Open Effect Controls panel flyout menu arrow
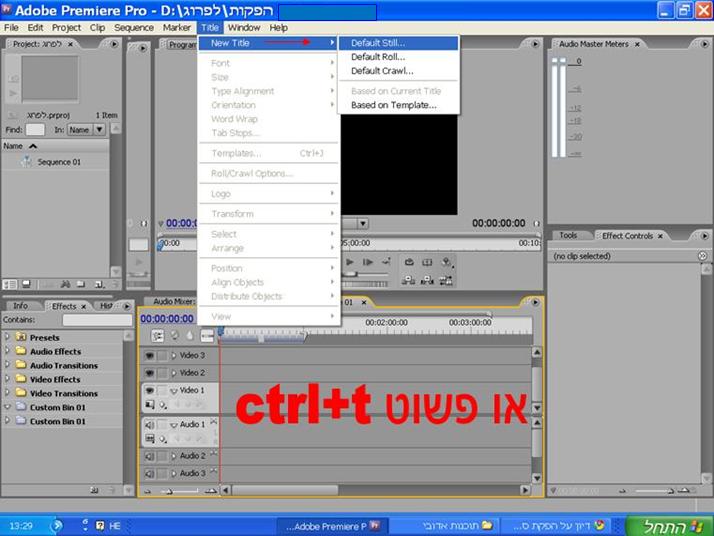 tap(704, 236)
